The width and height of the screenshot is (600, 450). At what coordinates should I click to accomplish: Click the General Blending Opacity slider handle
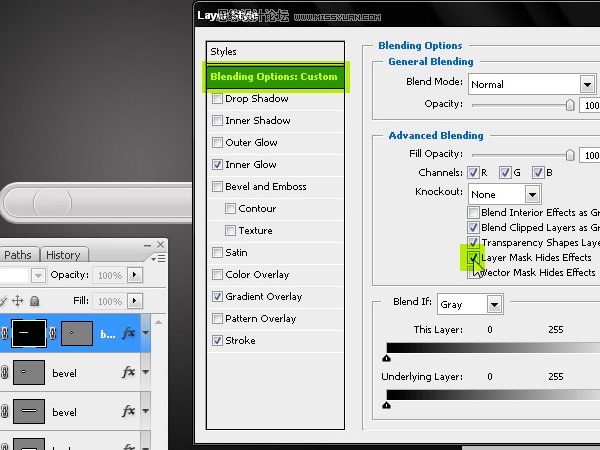click(x=570, y=105)
